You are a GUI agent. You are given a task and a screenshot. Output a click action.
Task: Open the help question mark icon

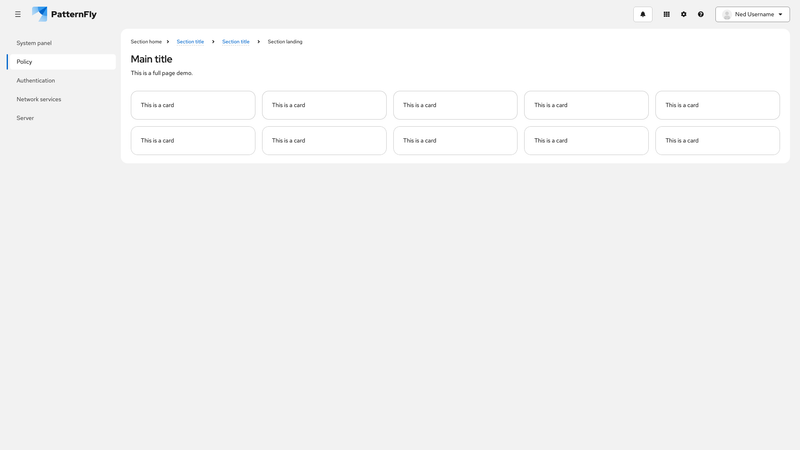tap(701, 14)
